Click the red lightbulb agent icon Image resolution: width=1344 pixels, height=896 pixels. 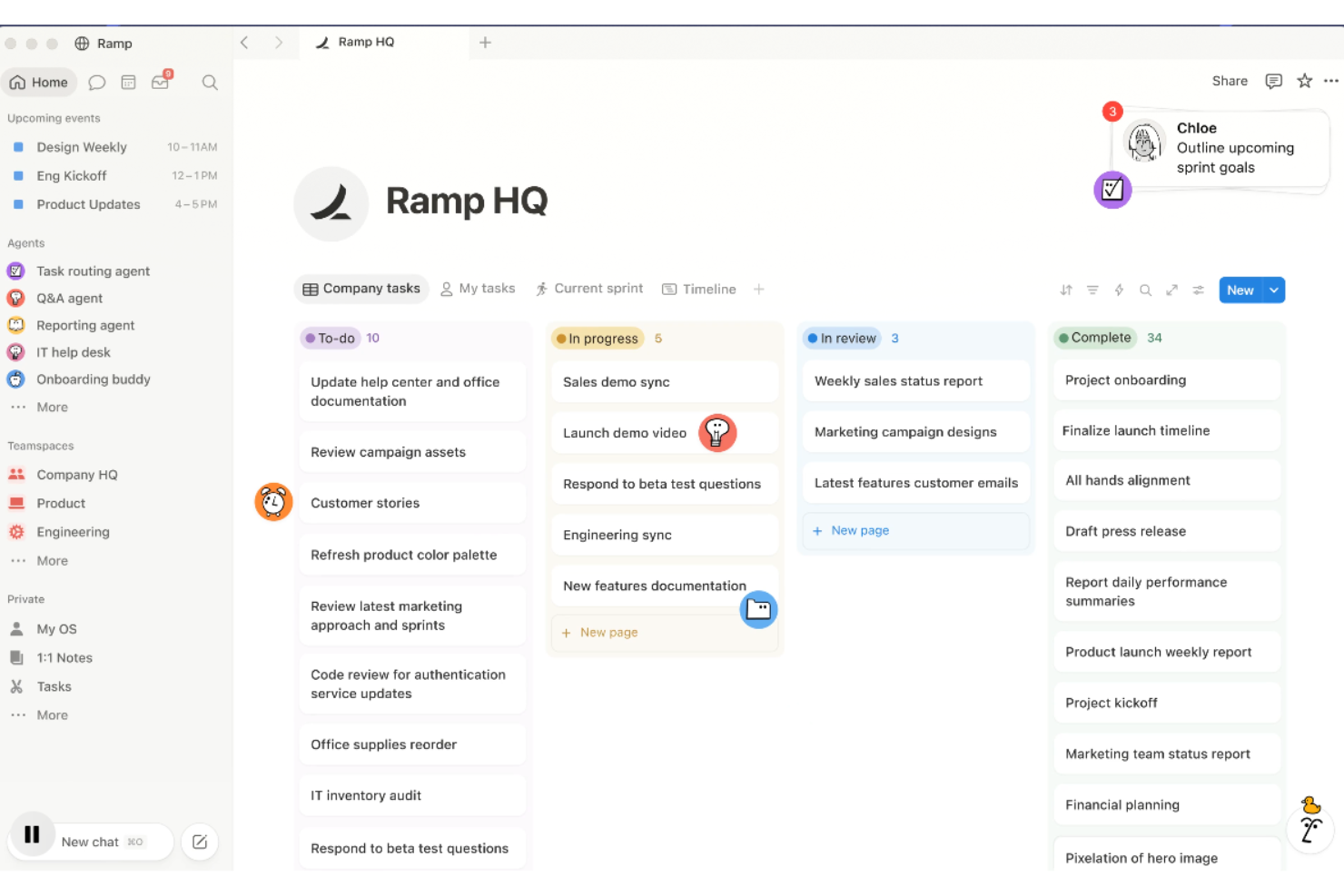[717, 433]
